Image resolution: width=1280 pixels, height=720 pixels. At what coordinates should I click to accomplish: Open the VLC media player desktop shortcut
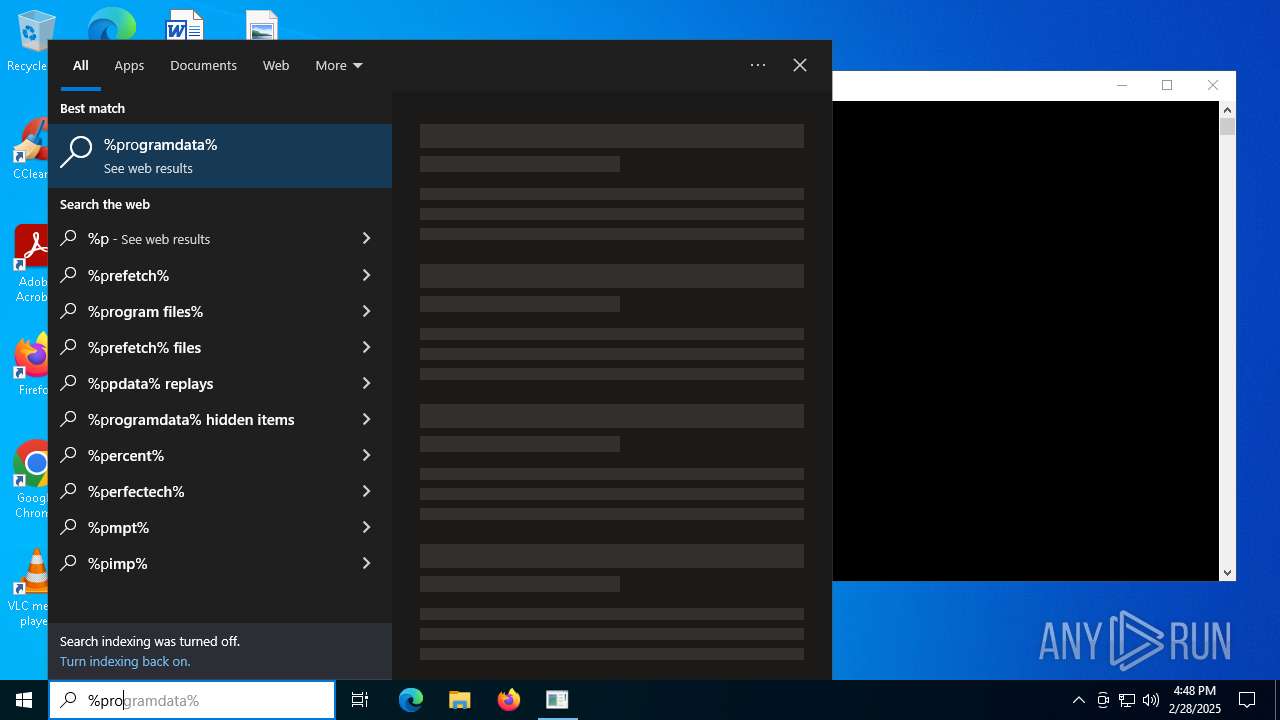(x=30, y=588)
